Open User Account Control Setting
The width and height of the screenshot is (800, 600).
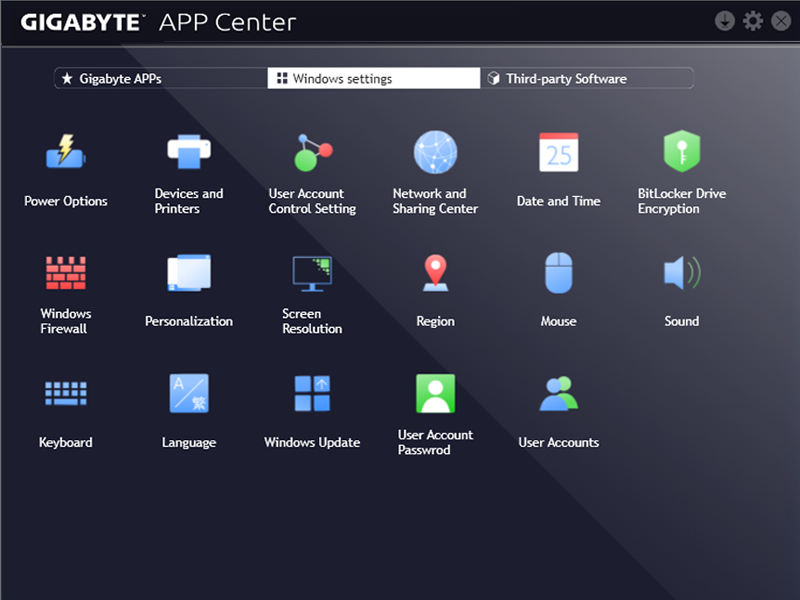click(x=312, y=153)
